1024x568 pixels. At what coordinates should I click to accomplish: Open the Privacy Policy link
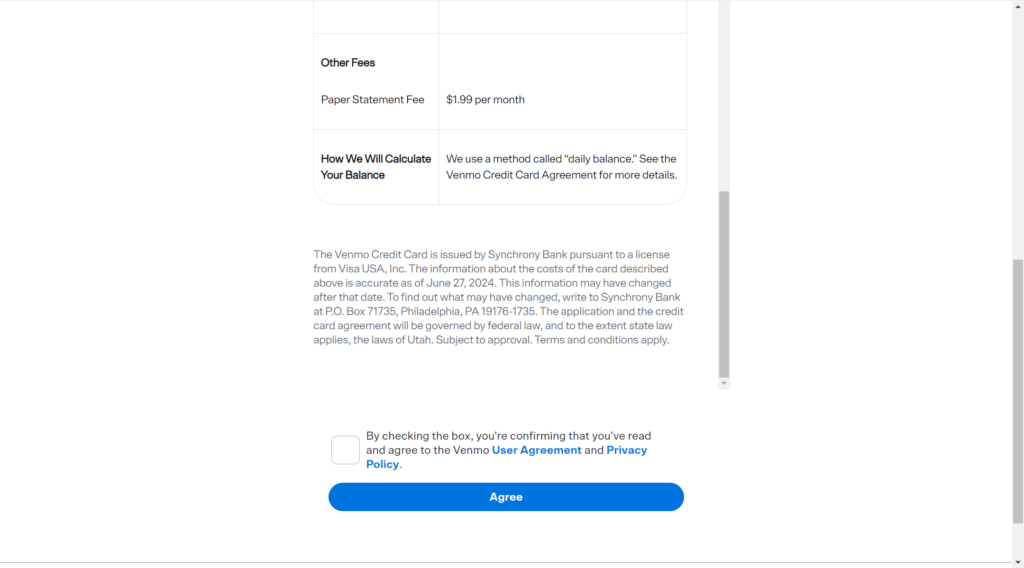click(x=506, y=457)
